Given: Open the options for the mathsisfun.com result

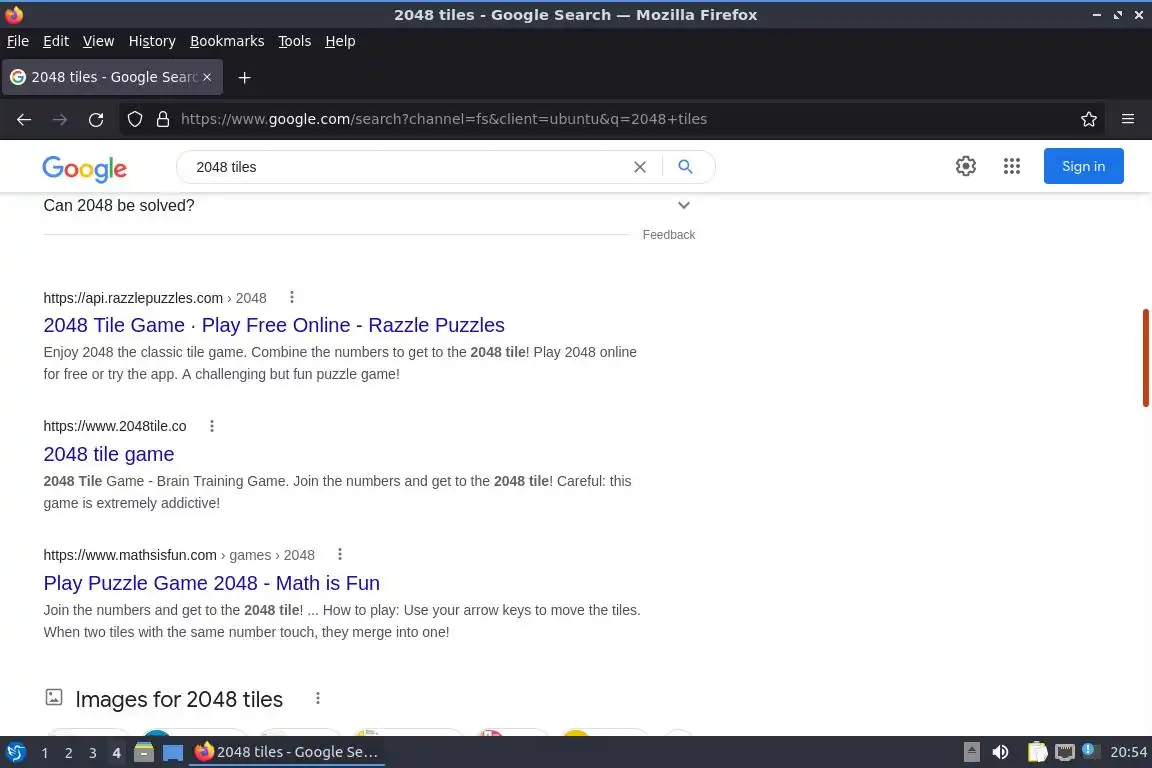Looking at the screenshot, I should coord(339,554).
